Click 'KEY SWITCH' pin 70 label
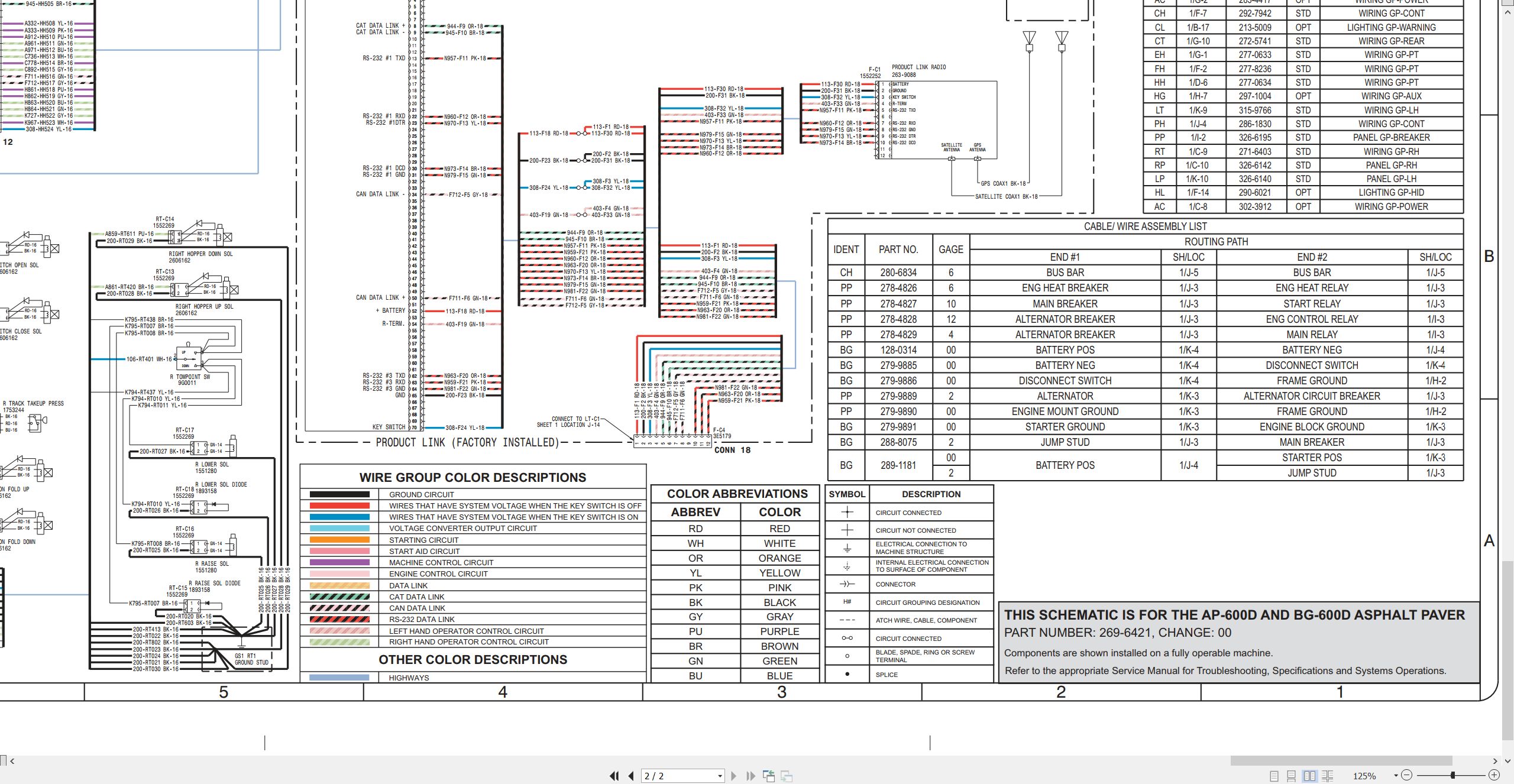1514x784 pixels. click(x=389, y=427)
